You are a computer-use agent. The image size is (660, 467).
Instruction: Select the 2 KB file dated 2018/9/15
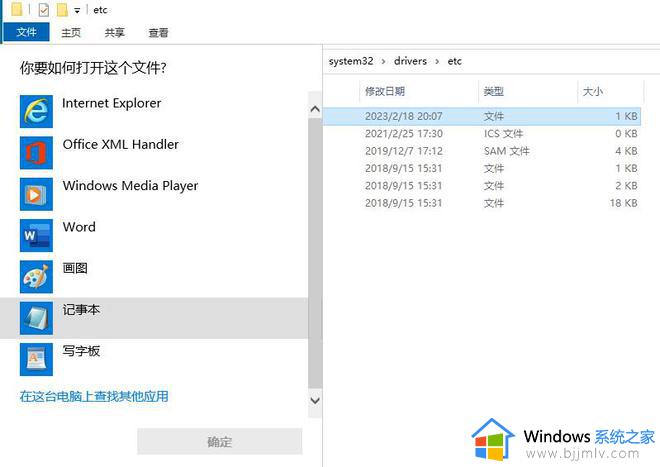click(482, 185)
